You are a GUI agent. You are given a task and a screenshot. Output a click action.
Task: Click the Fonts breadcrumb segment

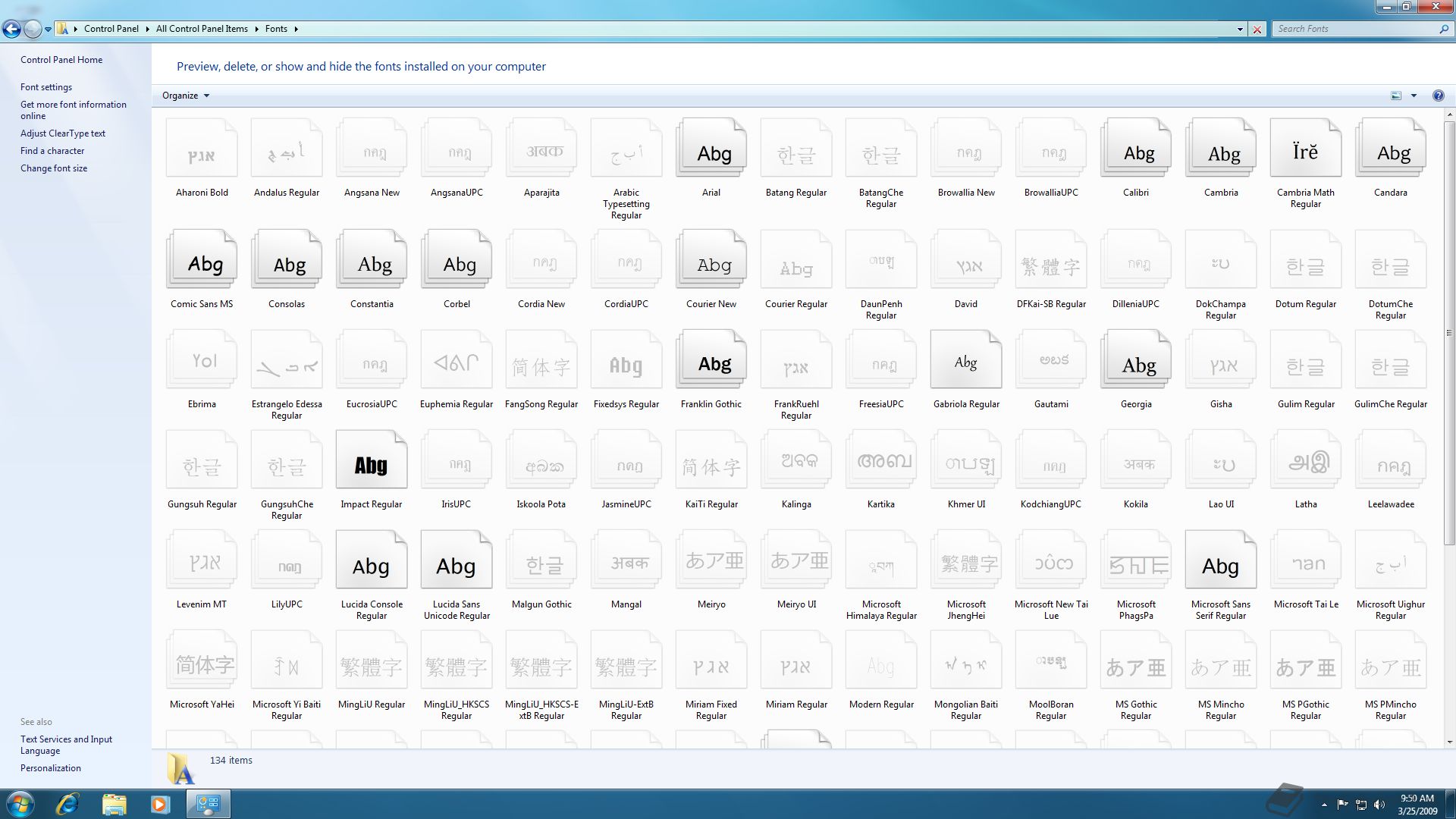[276, 29]
